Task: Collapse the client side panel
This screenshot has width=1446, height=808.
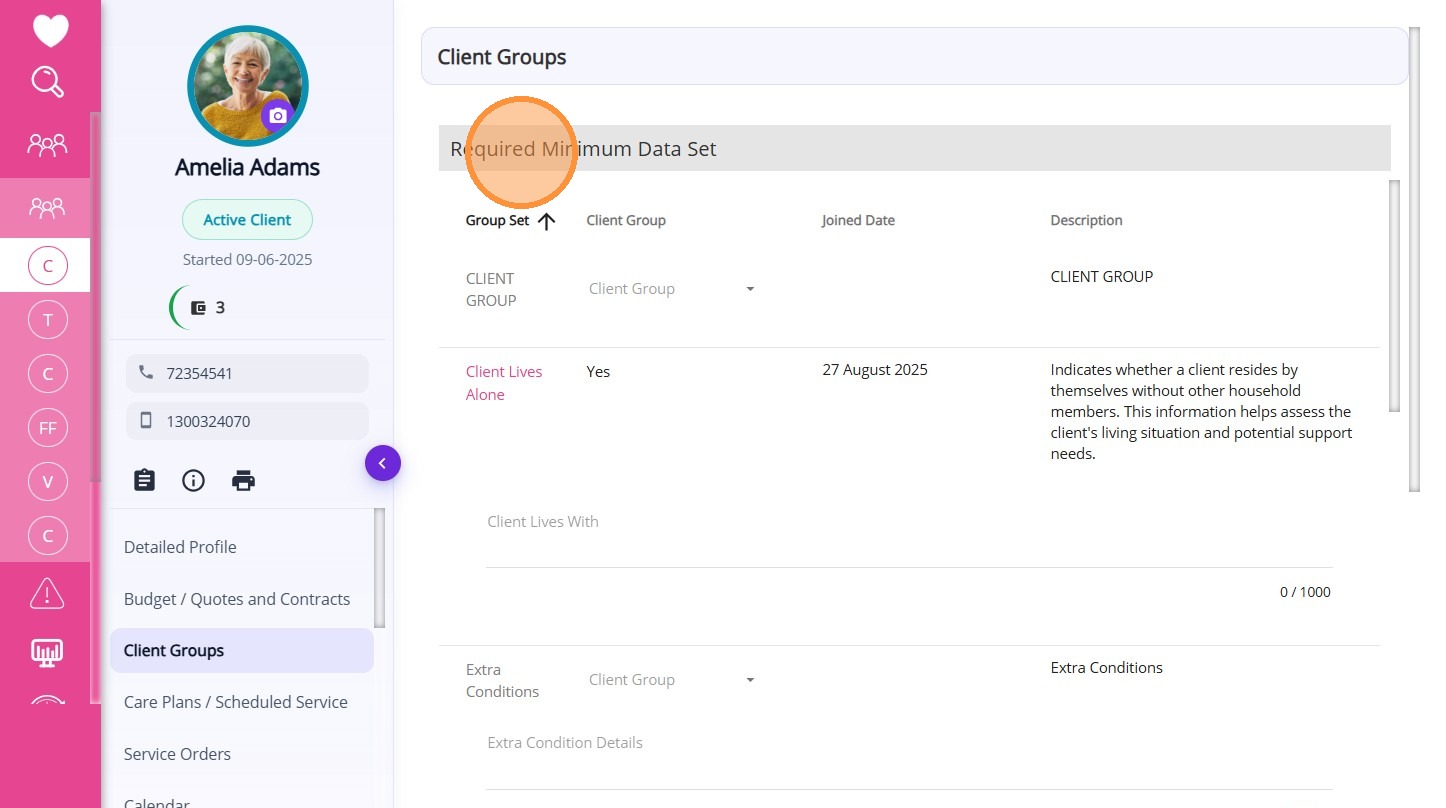Action: coord(382,463)
